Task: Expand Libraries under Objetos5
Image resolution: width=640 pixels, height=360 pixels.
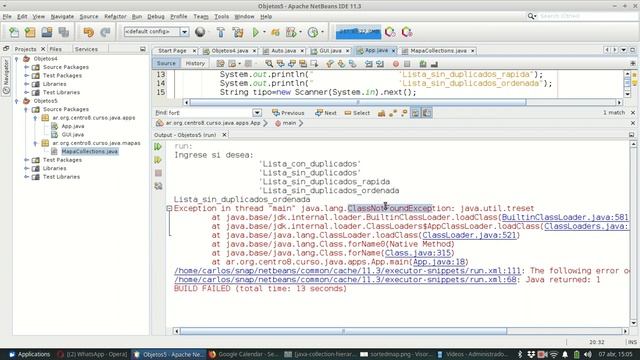Action: pos(26,168)
